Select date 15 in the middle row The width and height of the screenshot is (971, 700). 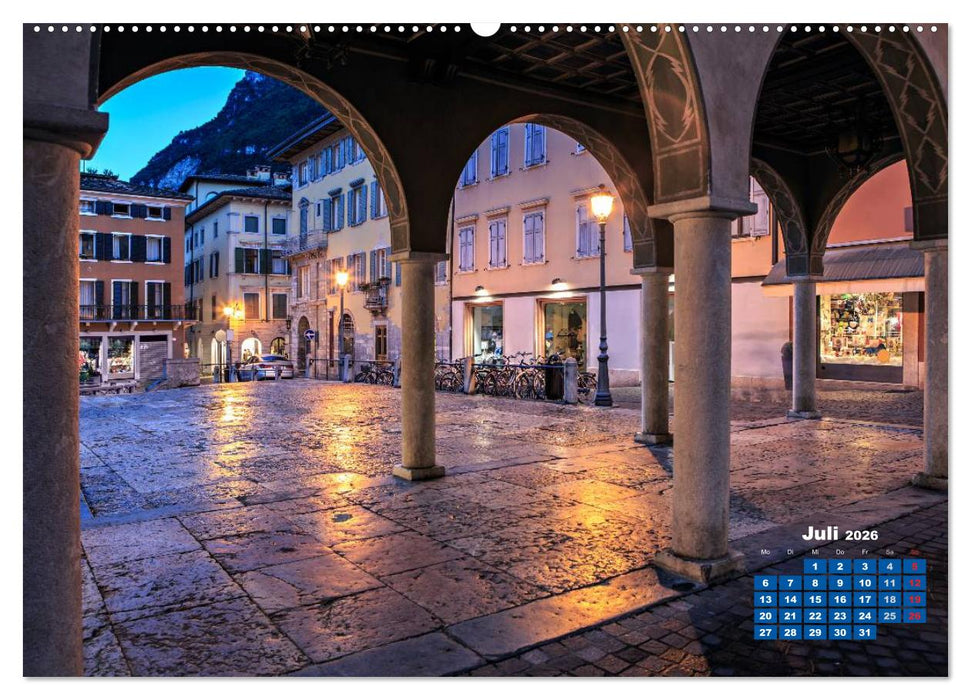tap(816, 599)
